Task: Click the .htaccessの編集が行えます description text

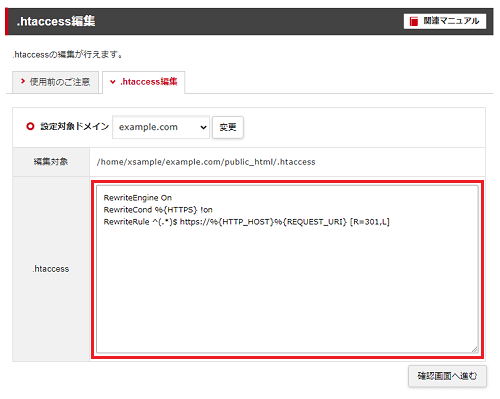Action: point(68,55)
